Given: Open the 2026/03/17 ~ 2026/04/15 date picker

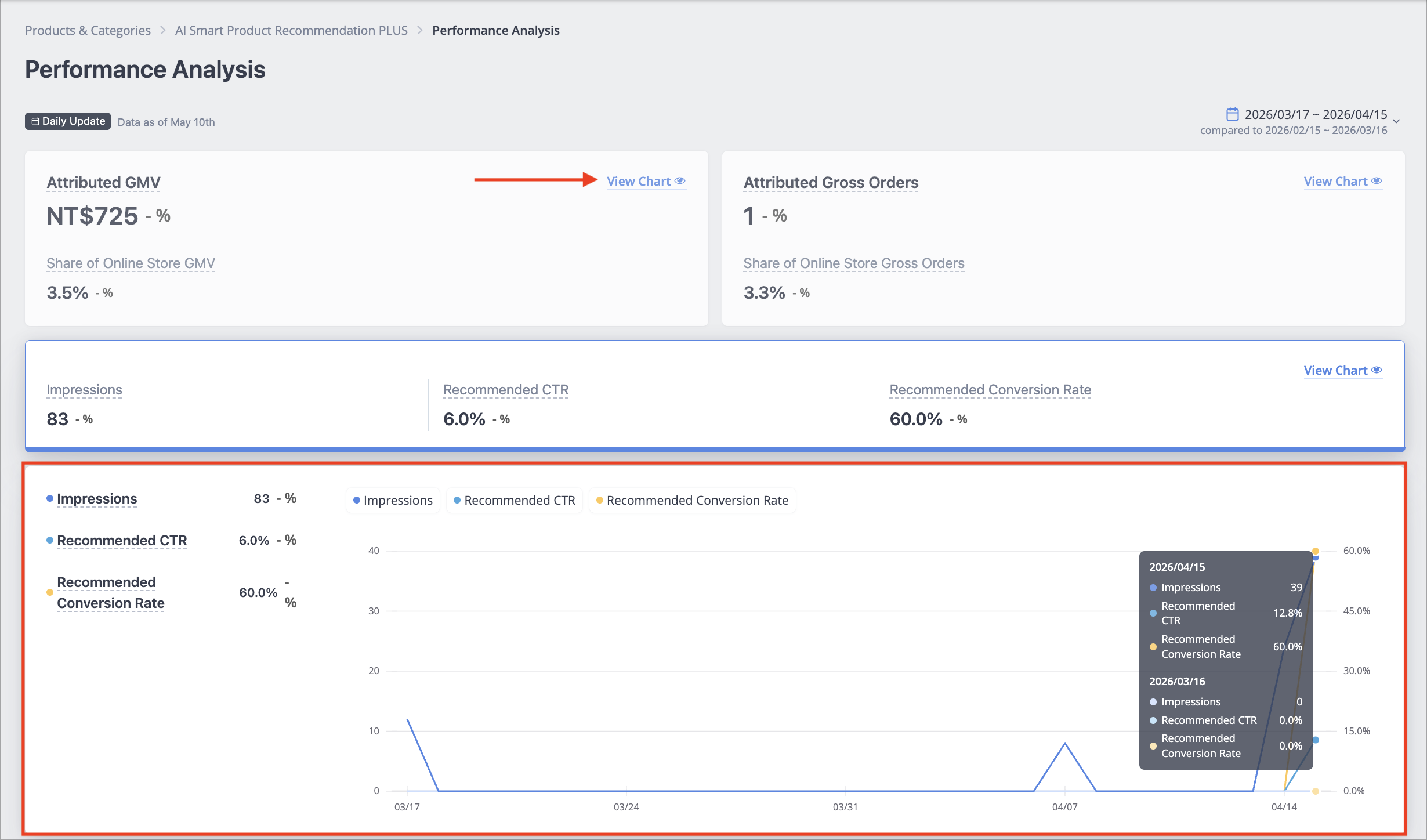Looking at the screenshot, I should [1316, 114].
